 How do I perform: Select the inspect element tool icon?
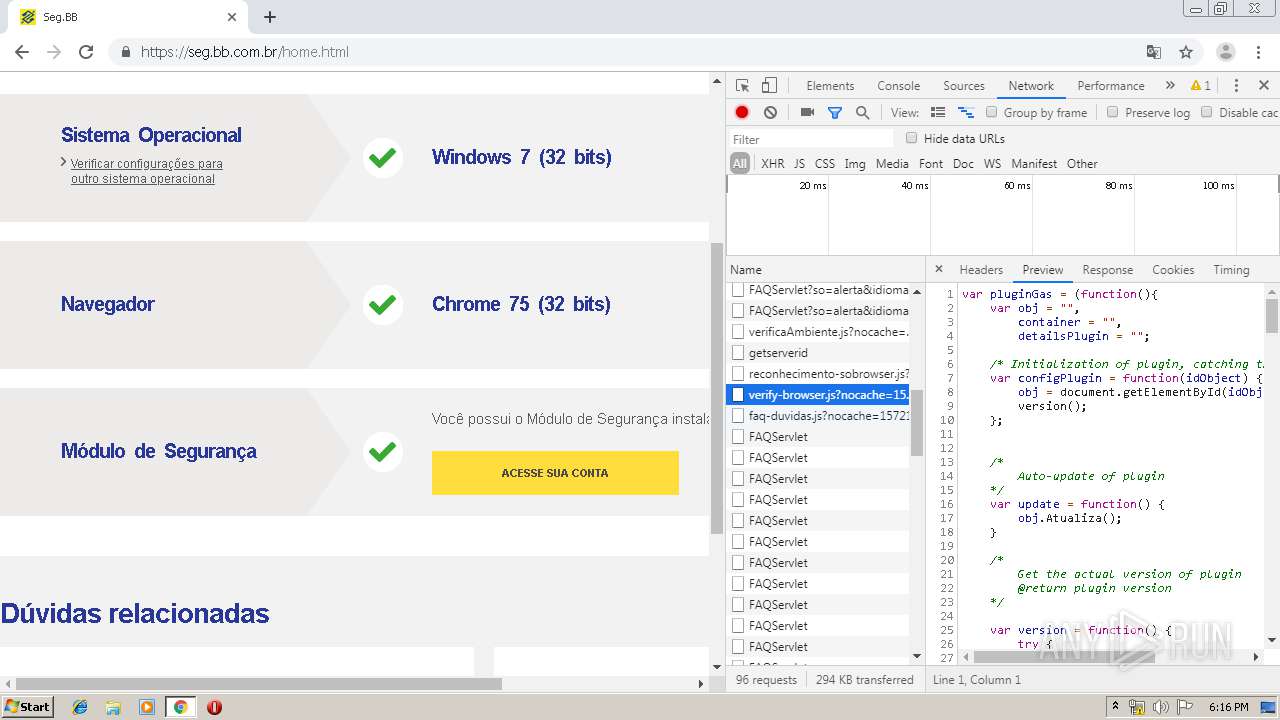point(742,86)
